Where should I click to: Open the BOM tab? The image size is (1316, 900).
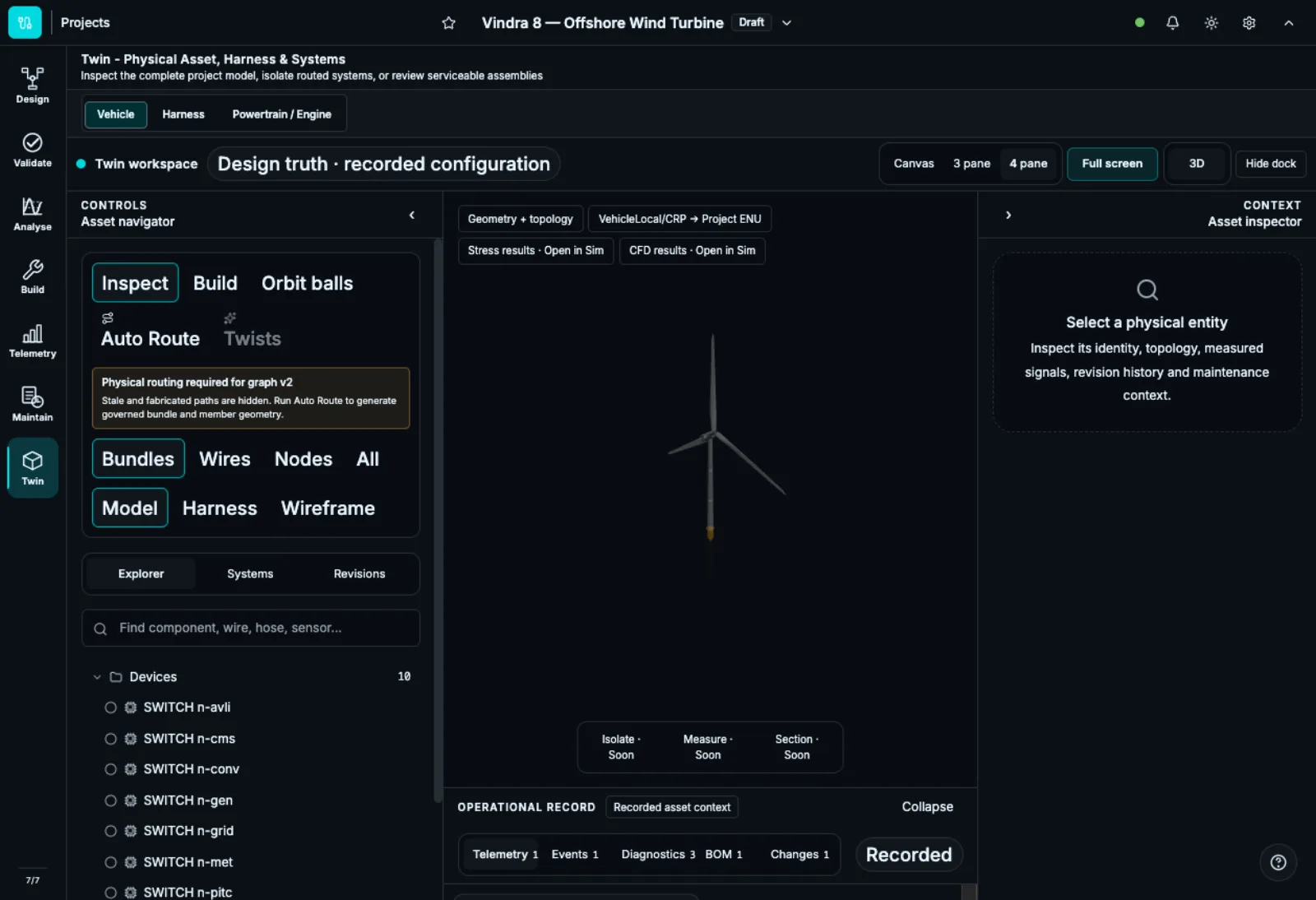click(724, 855)
